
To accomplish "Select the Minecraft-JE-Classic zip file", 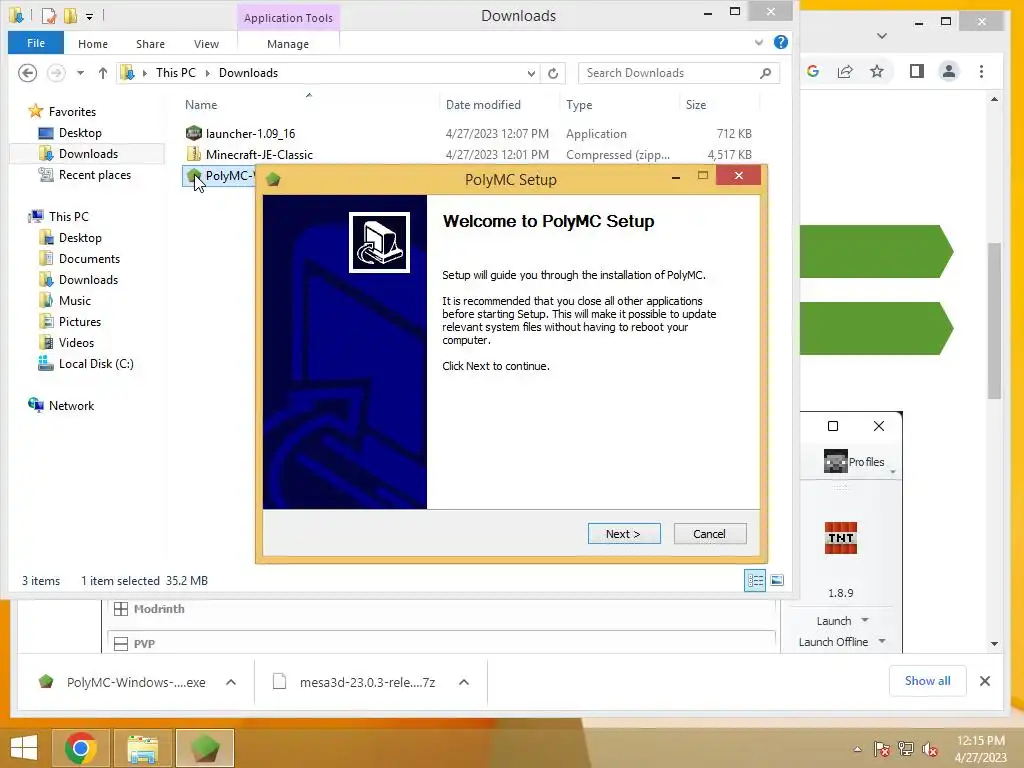I will tap(259, 154).
